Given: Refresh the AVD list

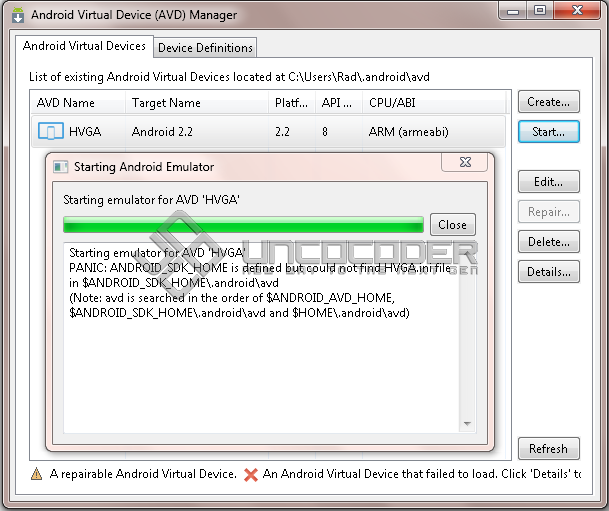Looking at the screenshot, I should click(548, 448).
